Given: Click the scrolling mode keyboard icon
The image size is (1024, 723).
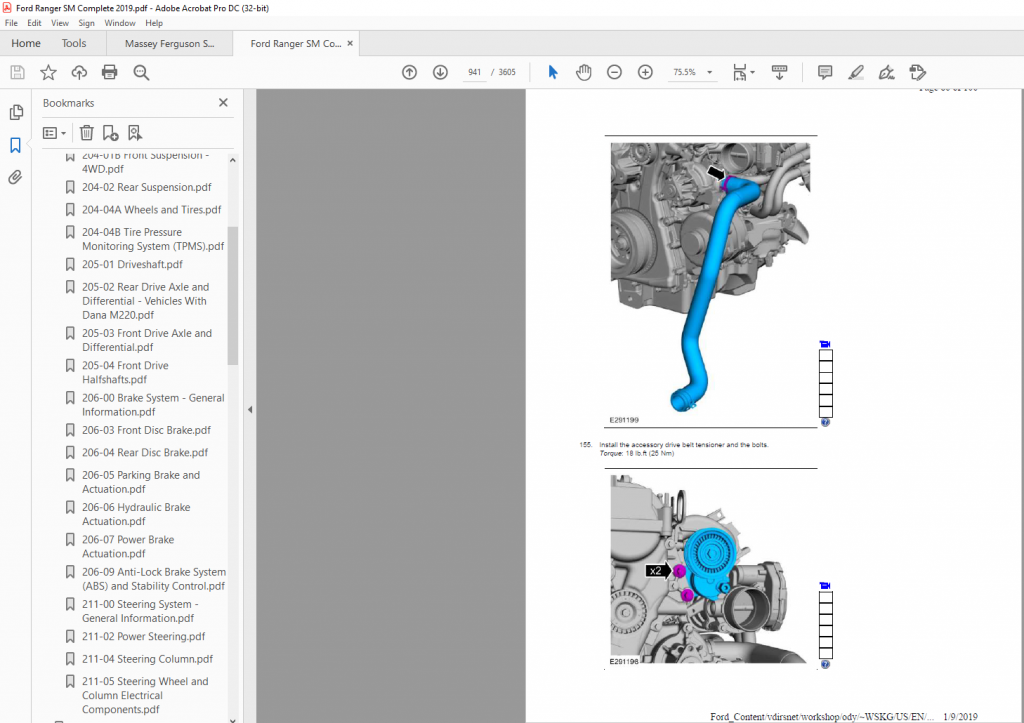Looking at the screenshot, I should pos(779,72).
